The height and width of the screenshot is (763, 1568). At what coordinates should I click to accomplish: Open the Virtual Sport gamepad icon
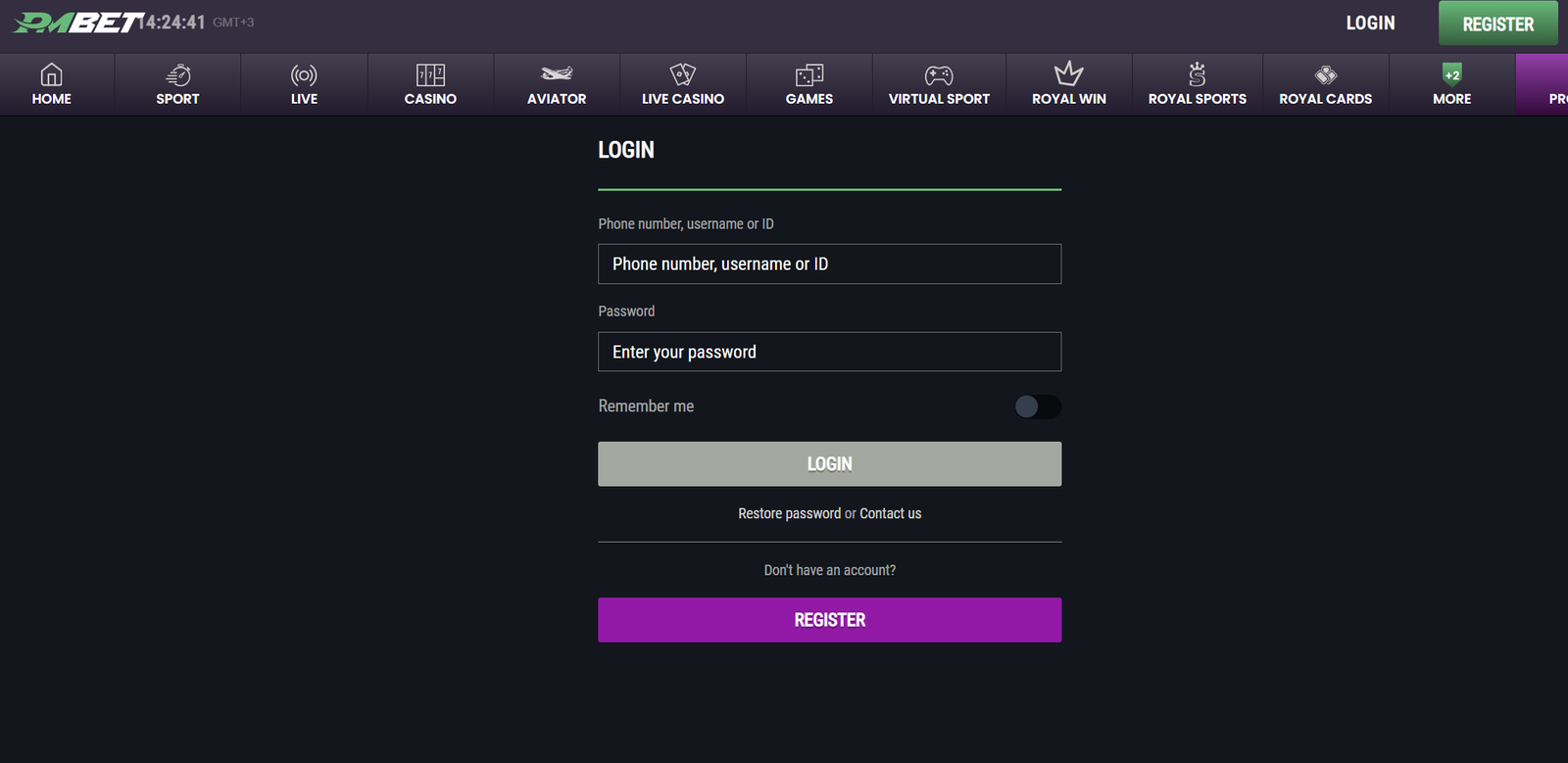[939, 74]
